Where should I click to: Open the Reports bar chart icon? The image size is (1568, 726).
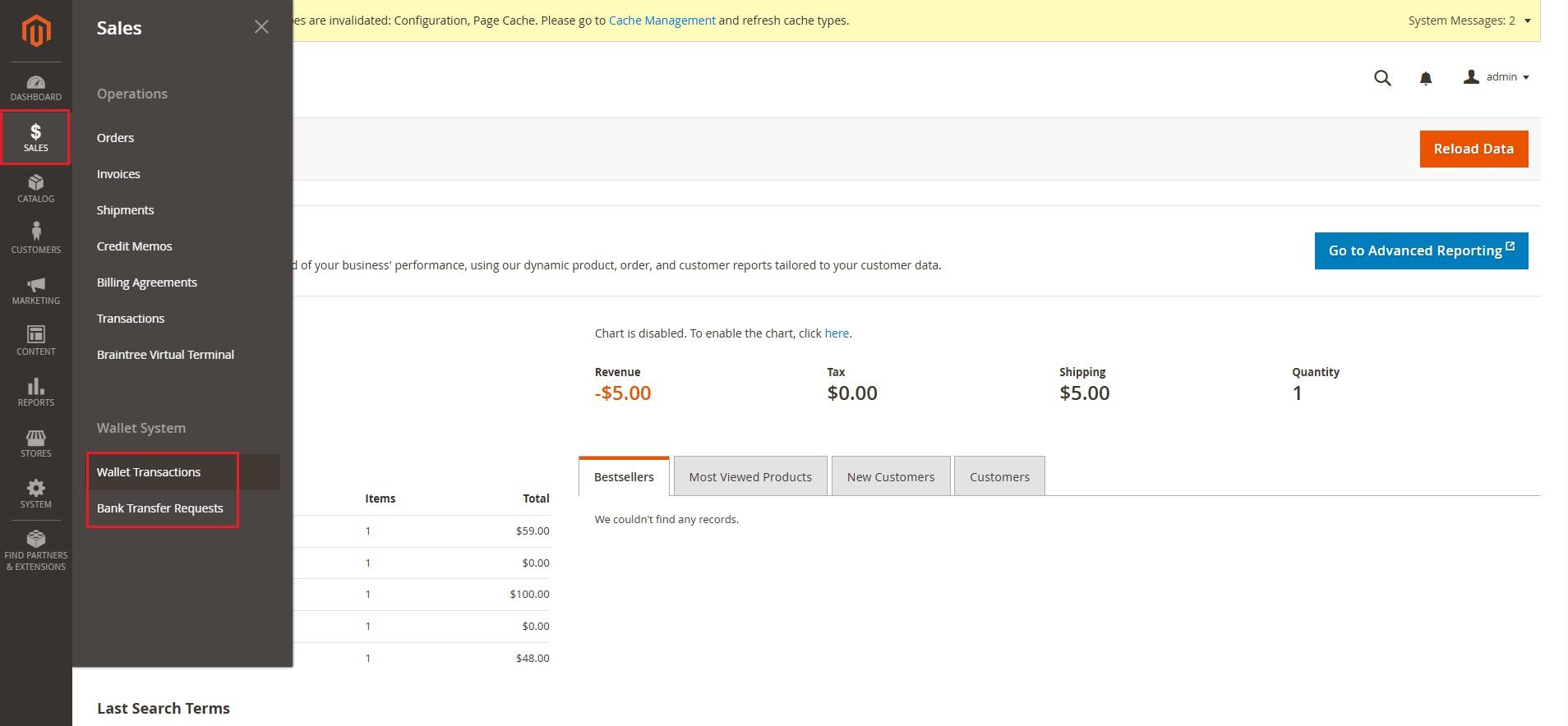coord(35,392)
